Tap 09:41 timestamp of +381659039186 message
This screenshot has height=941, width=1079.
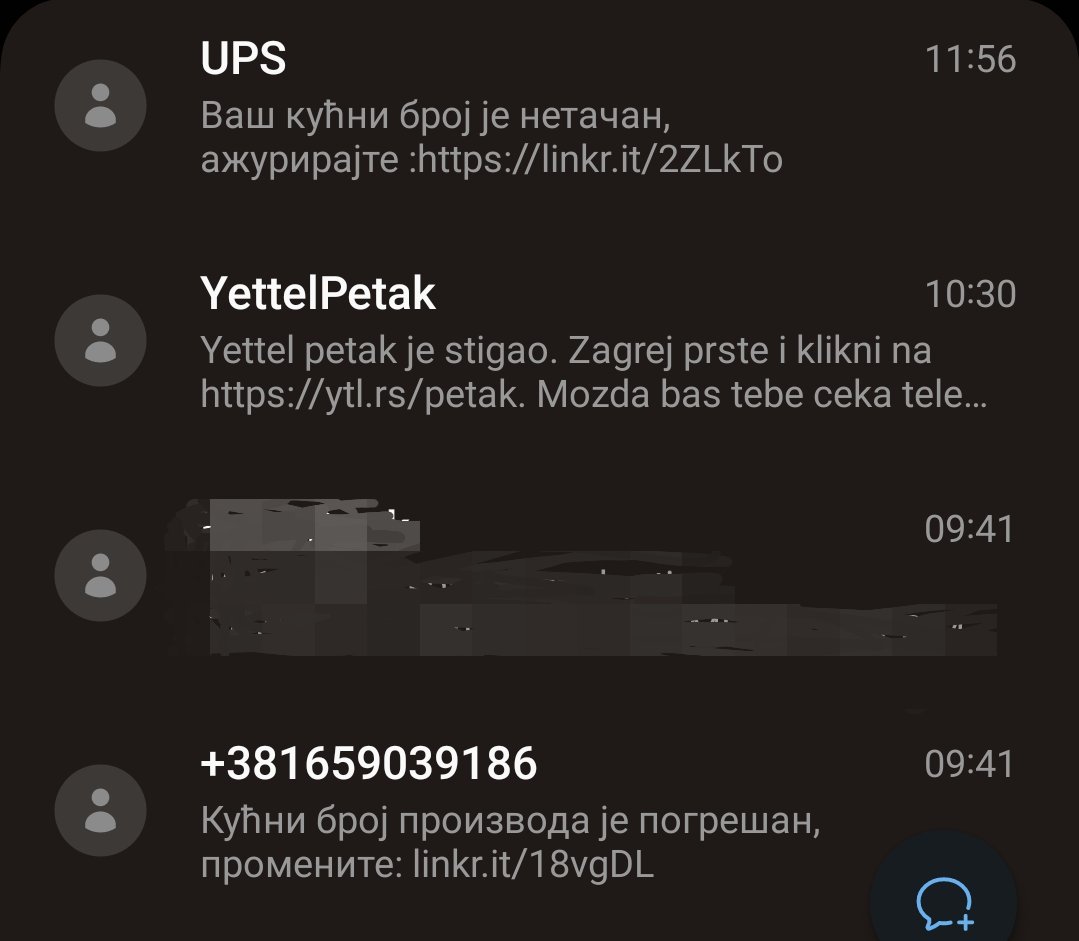click(x=970, y=764)
